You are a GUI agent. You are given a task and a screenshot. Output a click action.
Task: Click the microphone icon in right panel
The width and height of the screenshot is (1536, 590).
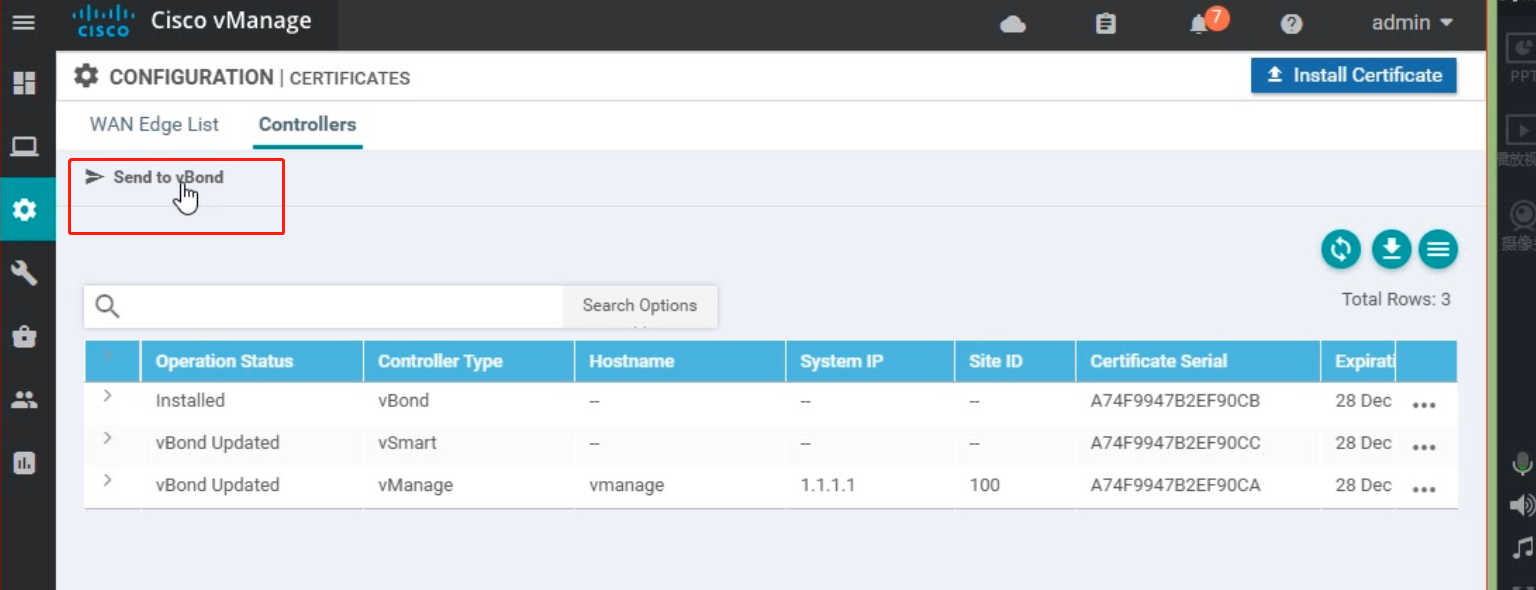[1522, 464]
